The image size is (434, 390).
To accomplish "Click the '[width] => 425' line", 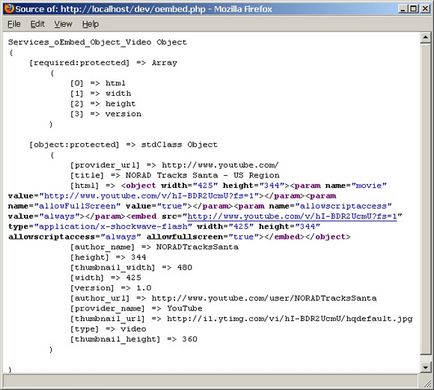I will point(105,278).
